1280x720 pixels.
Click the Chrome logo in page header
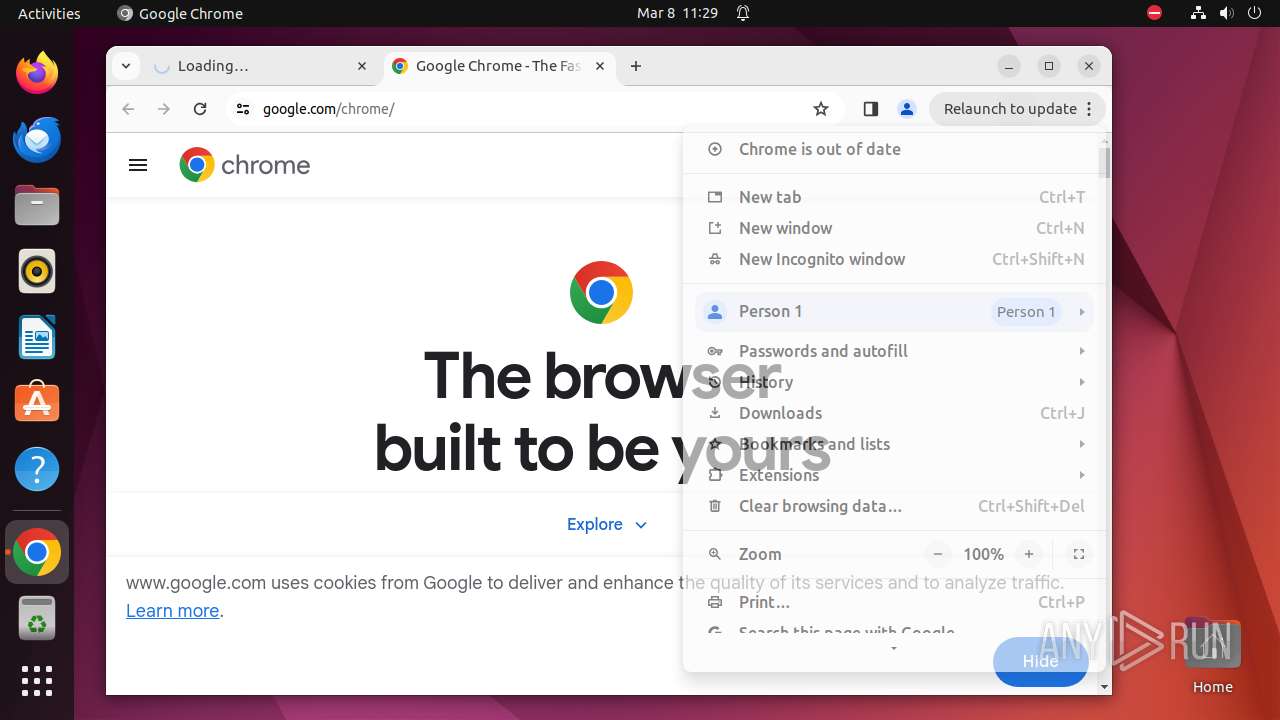click(245, 165)
